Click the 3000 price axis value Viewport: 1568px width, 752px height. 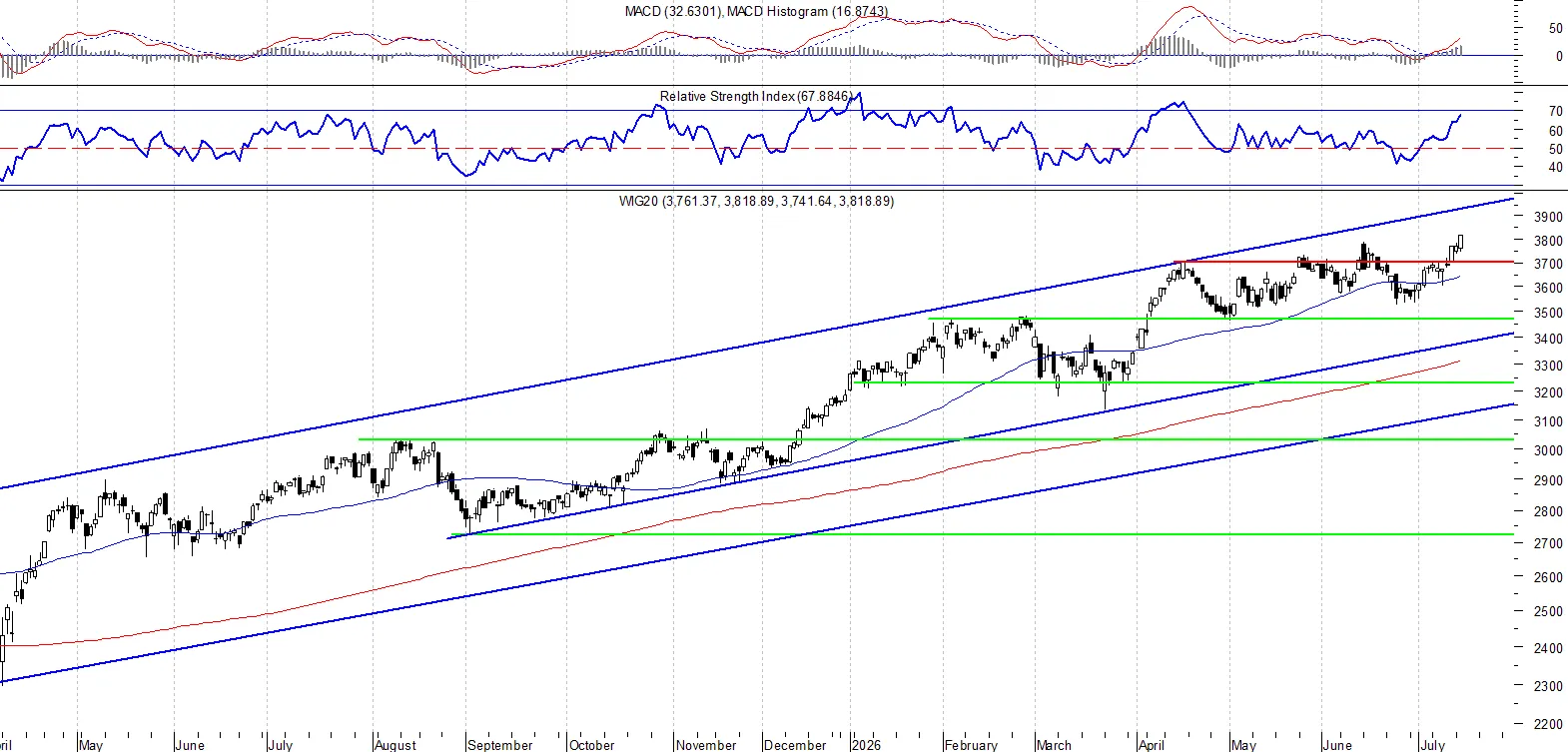(1548, 450)
